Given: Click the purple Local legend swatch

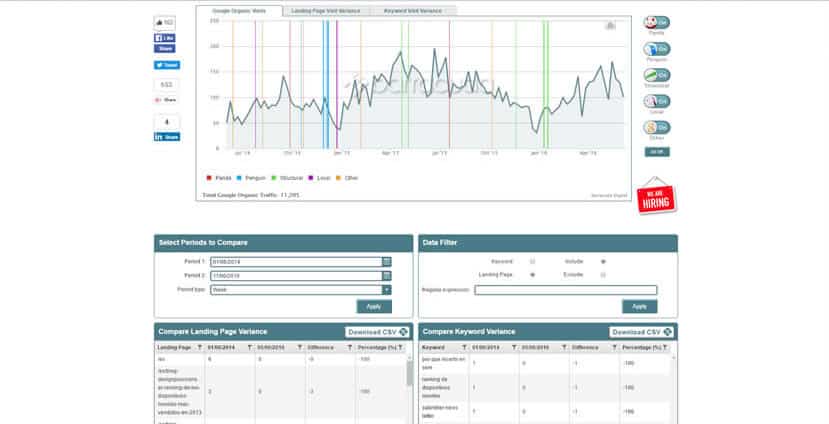Looking at the screenshot, I should pyautogui.click(x=310, y=178).
